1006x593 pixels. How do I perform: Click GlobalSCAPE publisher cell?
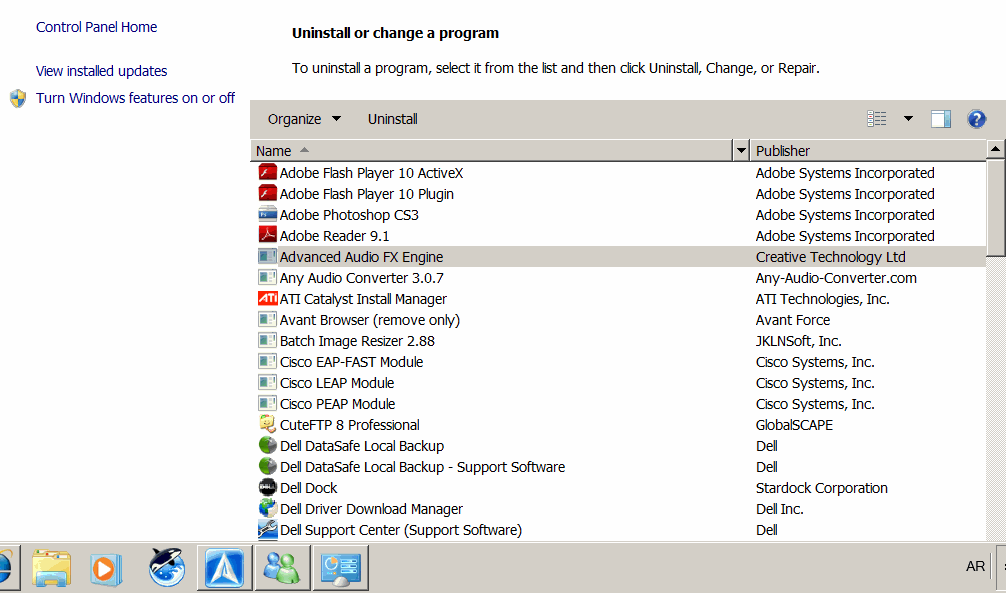click(794, 425)
